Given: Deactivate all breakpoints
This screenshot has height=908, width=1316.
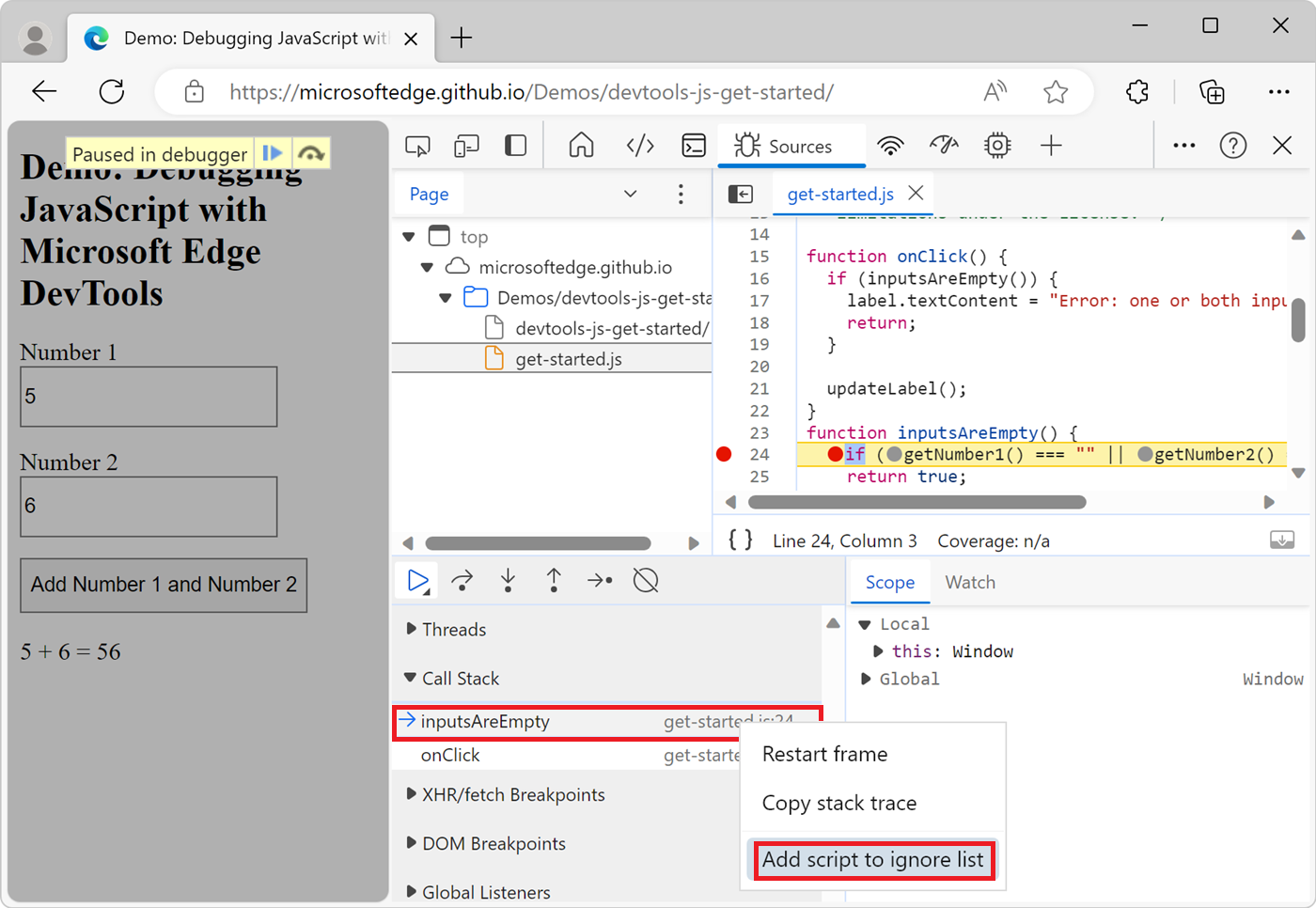Looking at the screenshot, I should click(x=646, y=580).
